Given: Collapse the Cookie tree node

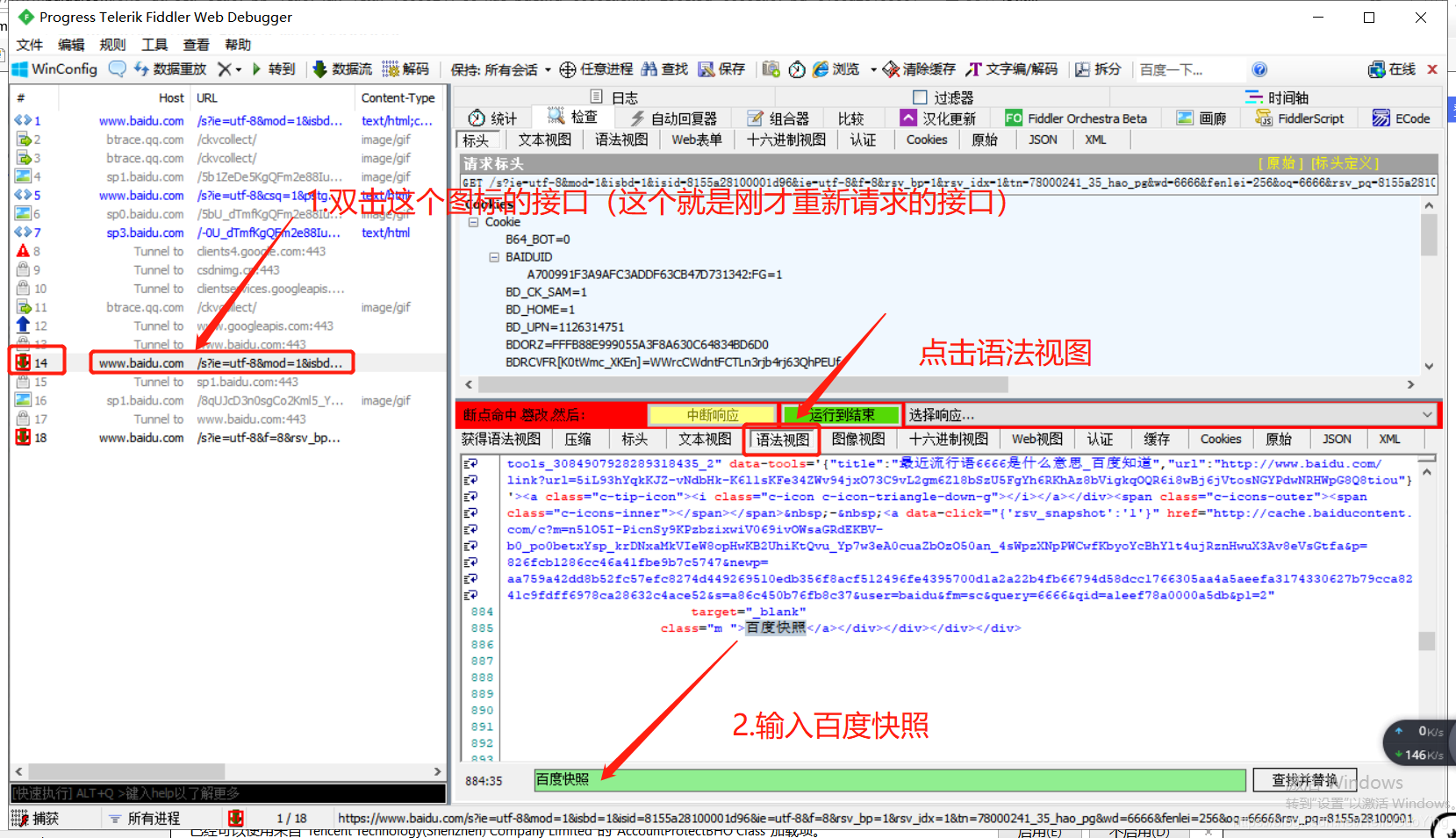Looking at the screenshot, I should coord(474,222).
